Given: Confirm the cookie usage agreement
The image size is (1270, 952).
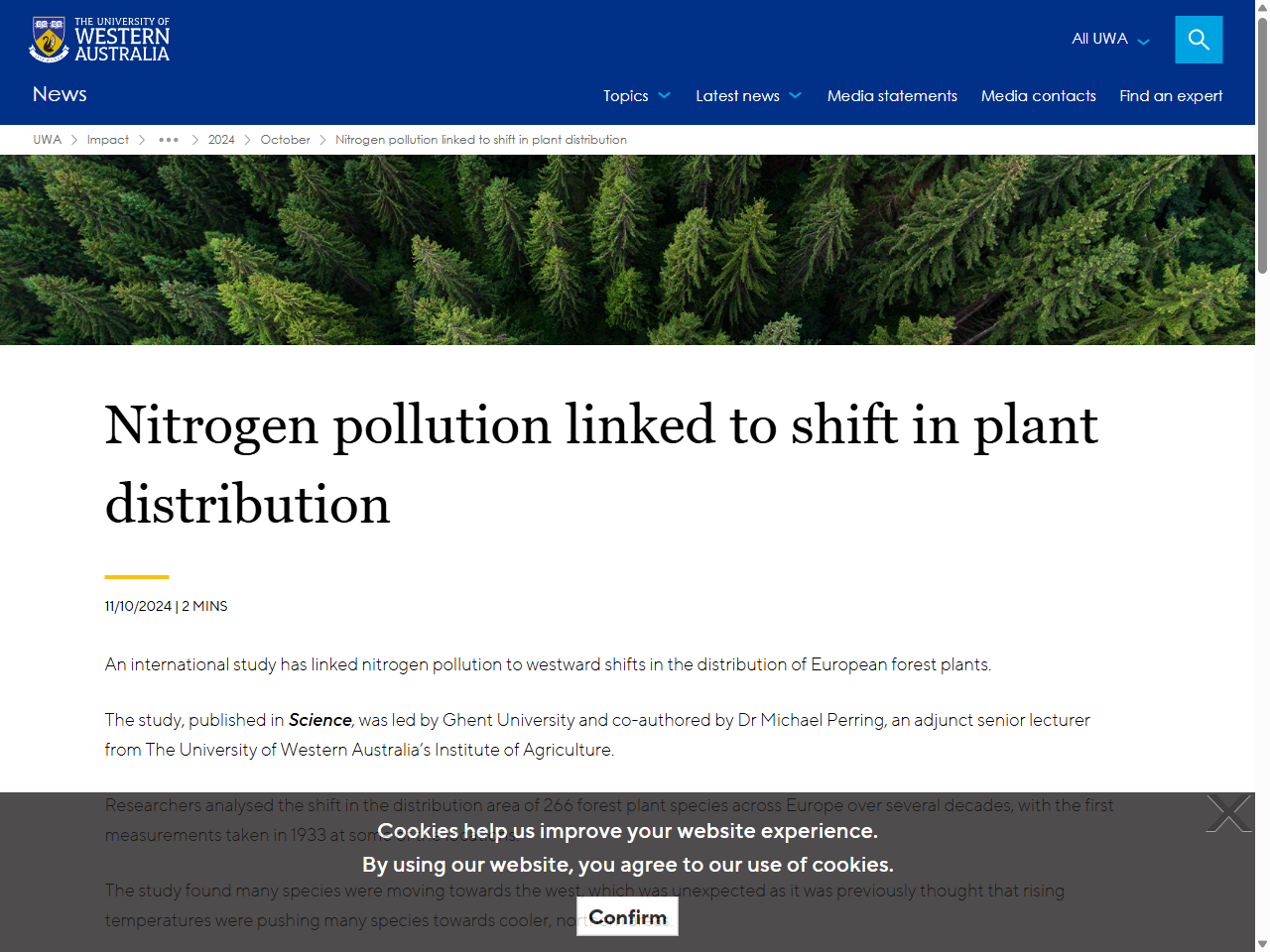Looking at the screenshot, I should pyautogui.click(x=627, y=916).
